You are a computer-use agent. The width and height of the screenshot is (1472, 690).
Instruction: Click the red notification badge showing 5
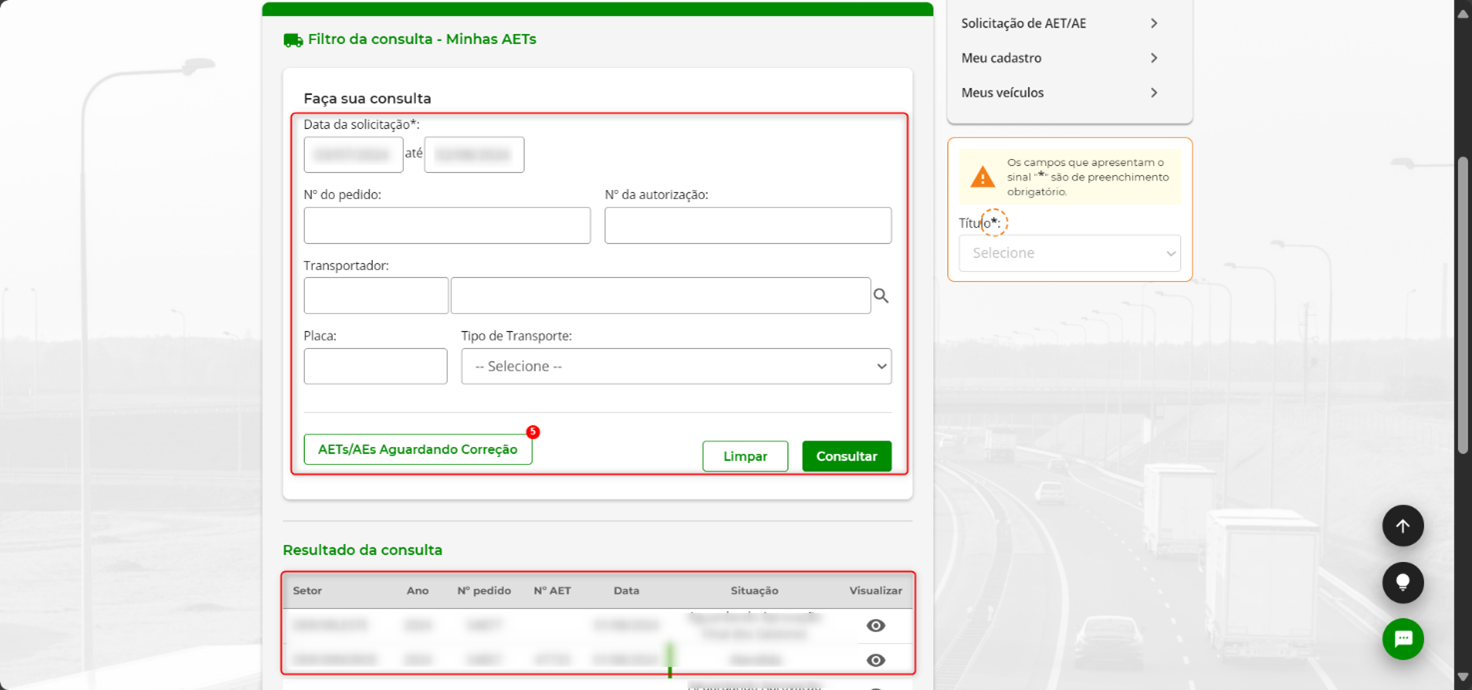coord(533,432)
